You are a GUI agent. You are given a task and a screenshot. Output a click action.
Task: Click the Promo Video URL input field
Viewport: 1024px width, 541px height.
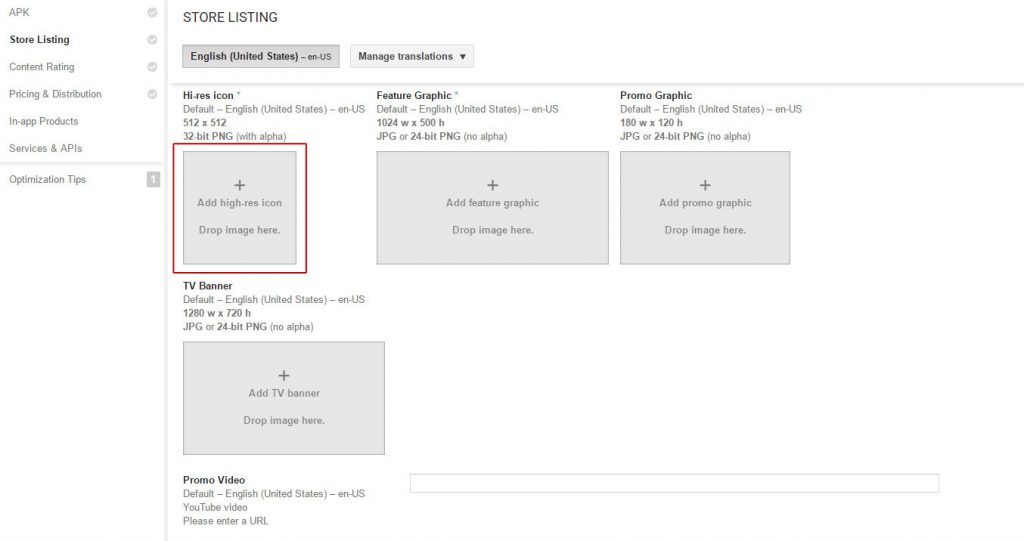pyautogui.click(x=674, y=484)
